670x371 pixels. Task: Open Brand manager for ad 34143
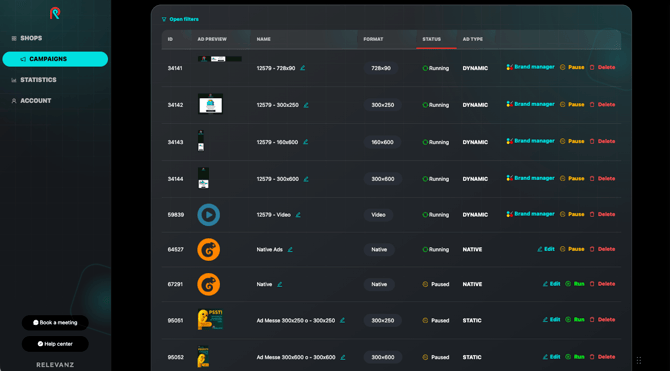point(530,141)
